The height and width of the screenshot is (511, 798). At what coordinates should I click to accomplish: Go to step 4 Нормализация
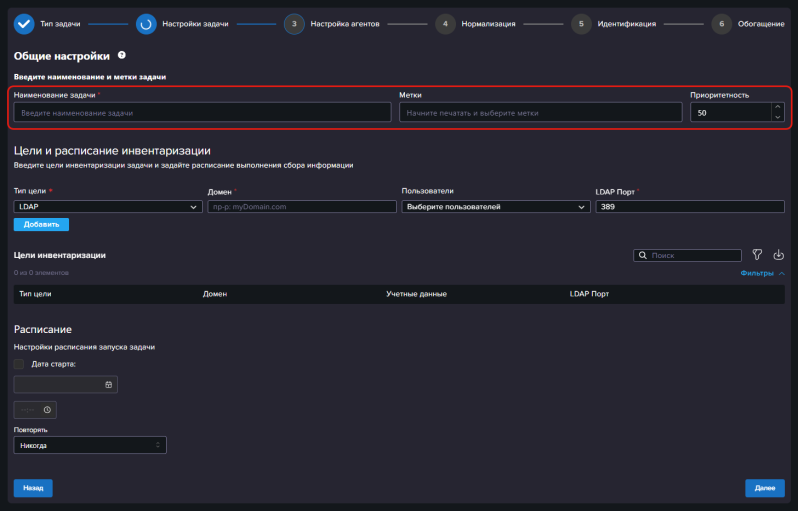(x=445, y=24)
